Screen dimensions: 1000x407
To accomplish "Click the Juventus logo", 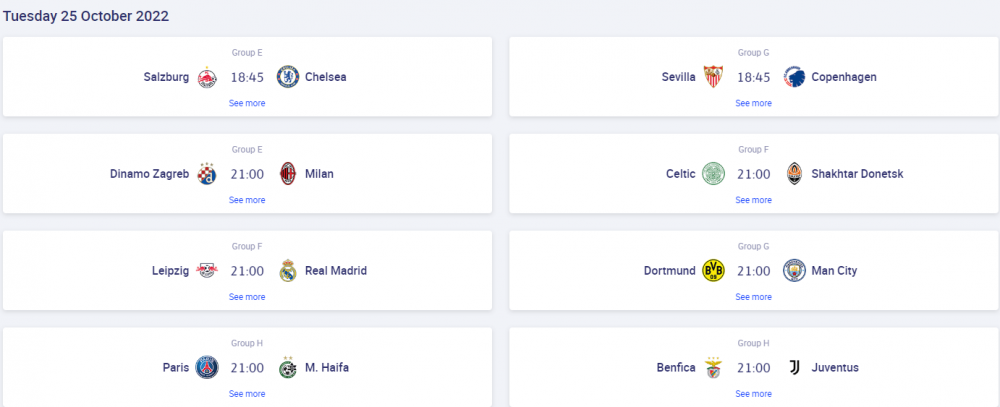I will [x=794, y=367].
